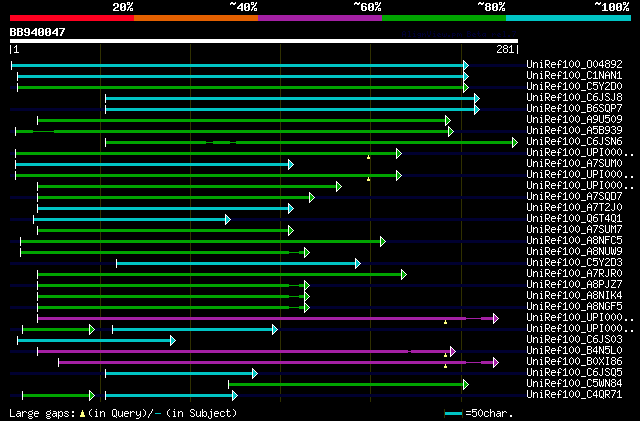640x421 pixels.
Task: Open subject UniRef100_A8NIK4
Action: (x=574, y=296)
